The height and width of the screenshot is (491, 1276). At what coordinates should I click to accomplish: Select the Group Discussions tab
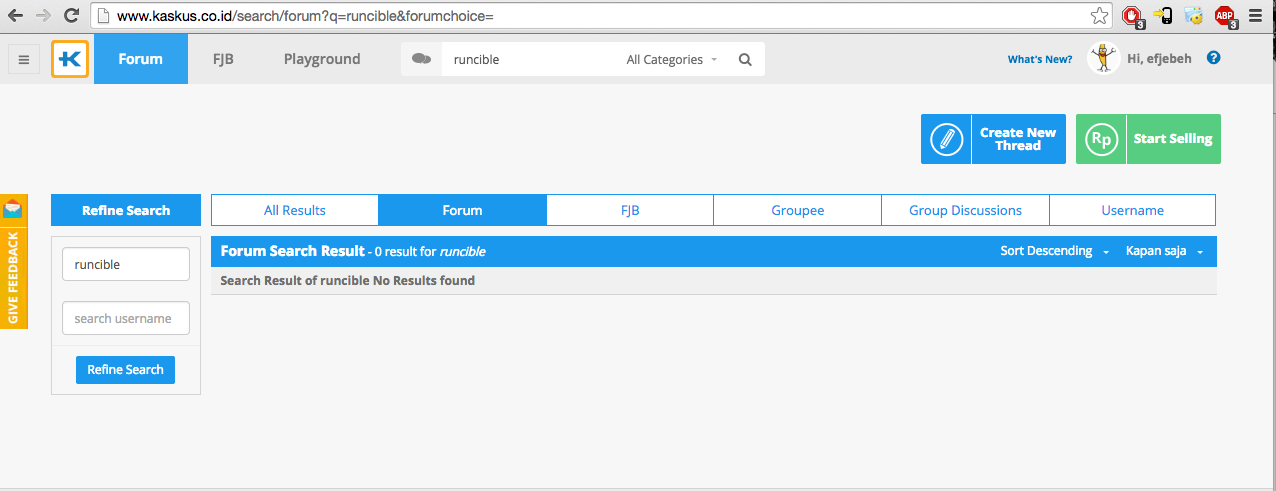pos(965,210)
